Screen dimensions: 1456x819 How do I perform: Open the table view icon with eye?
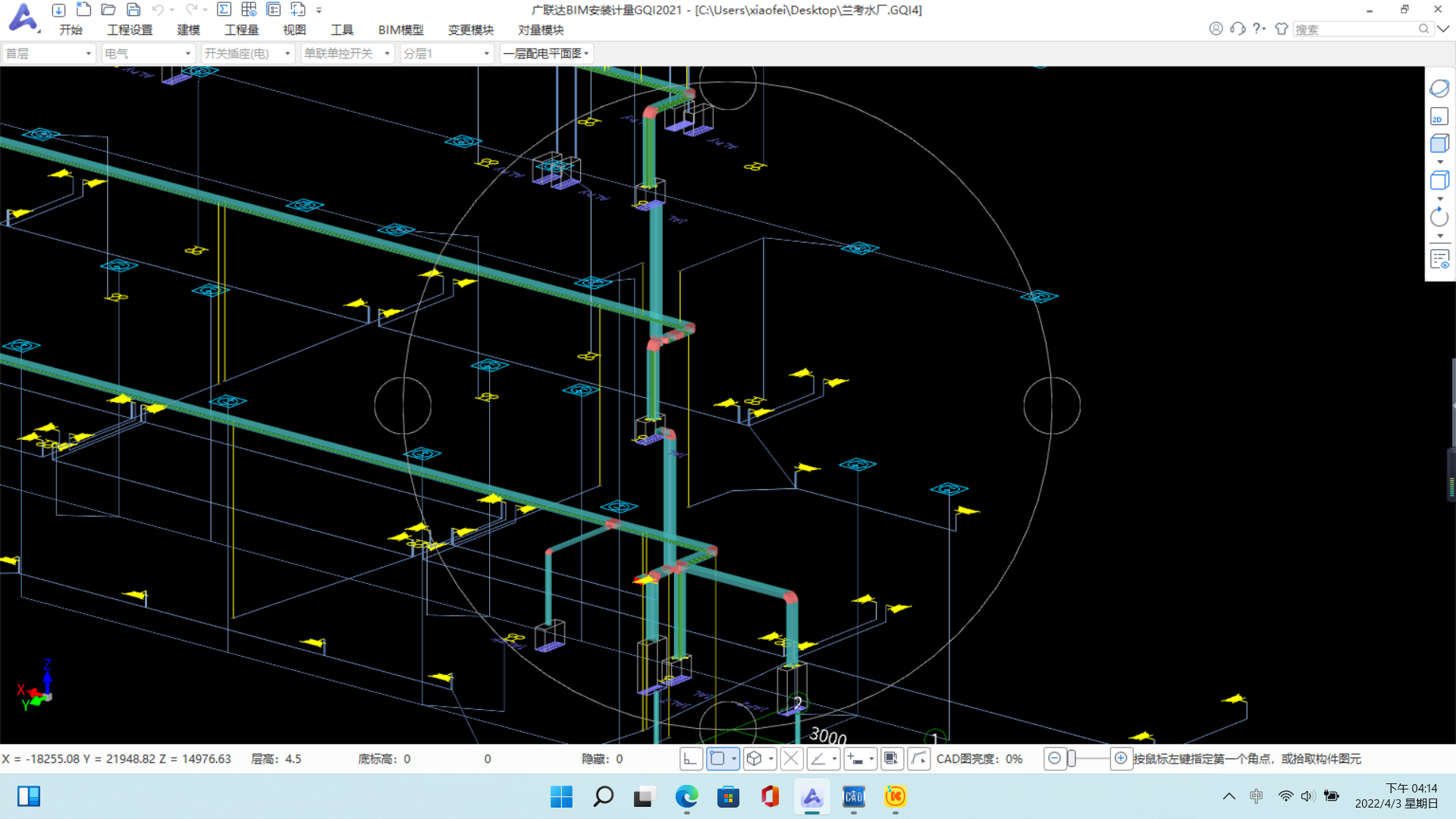tap(249, 10)
